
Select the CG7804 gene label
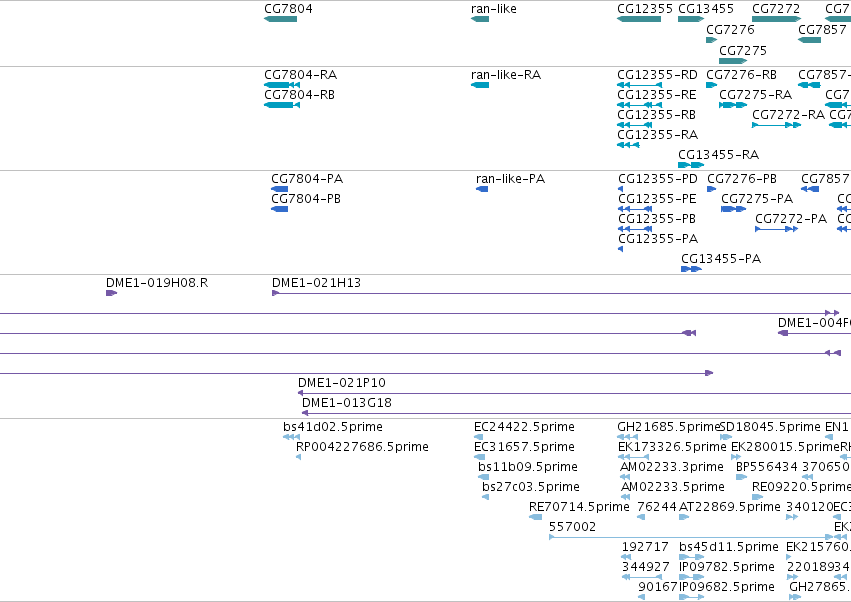288,9
